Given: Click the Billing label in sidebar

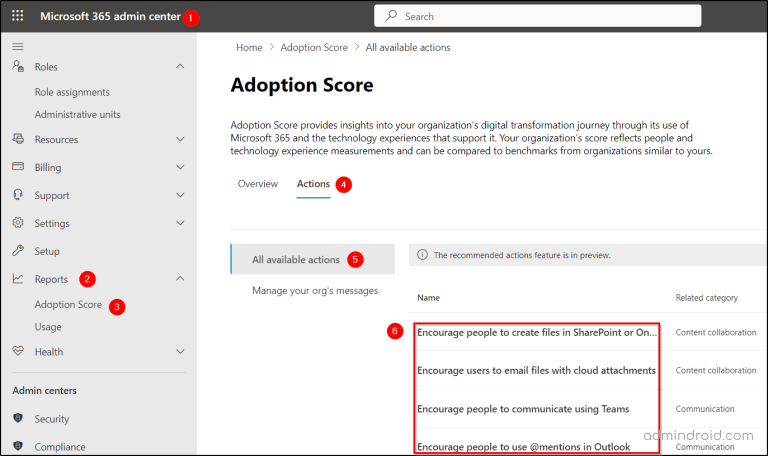Looking at the screenshot, I should (48, 168).
